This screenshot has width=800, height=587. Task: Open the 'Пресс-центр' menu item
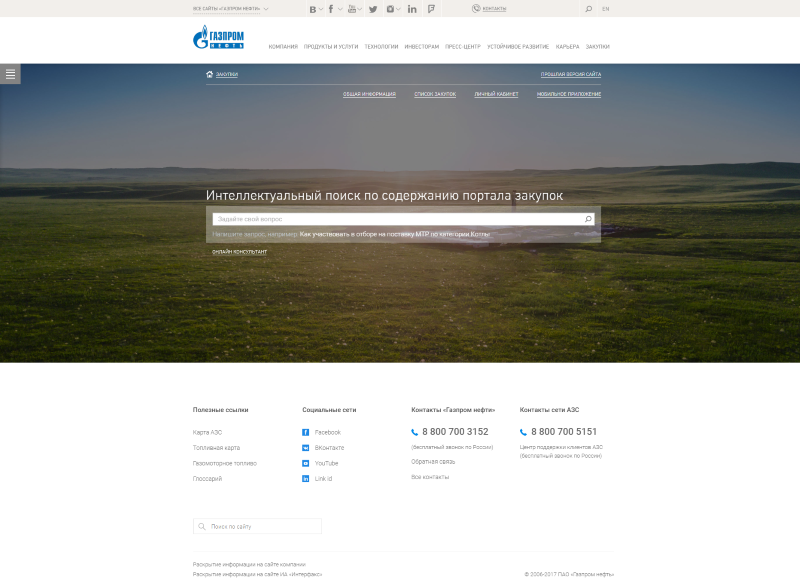click(462, 46)
